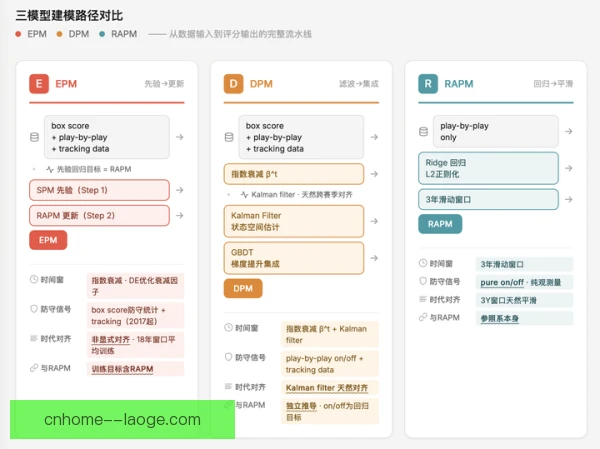This screenshot has width=600, height=449.
Task: Click the 3Y窗口天然平滑 value
Action: [524, 300]
